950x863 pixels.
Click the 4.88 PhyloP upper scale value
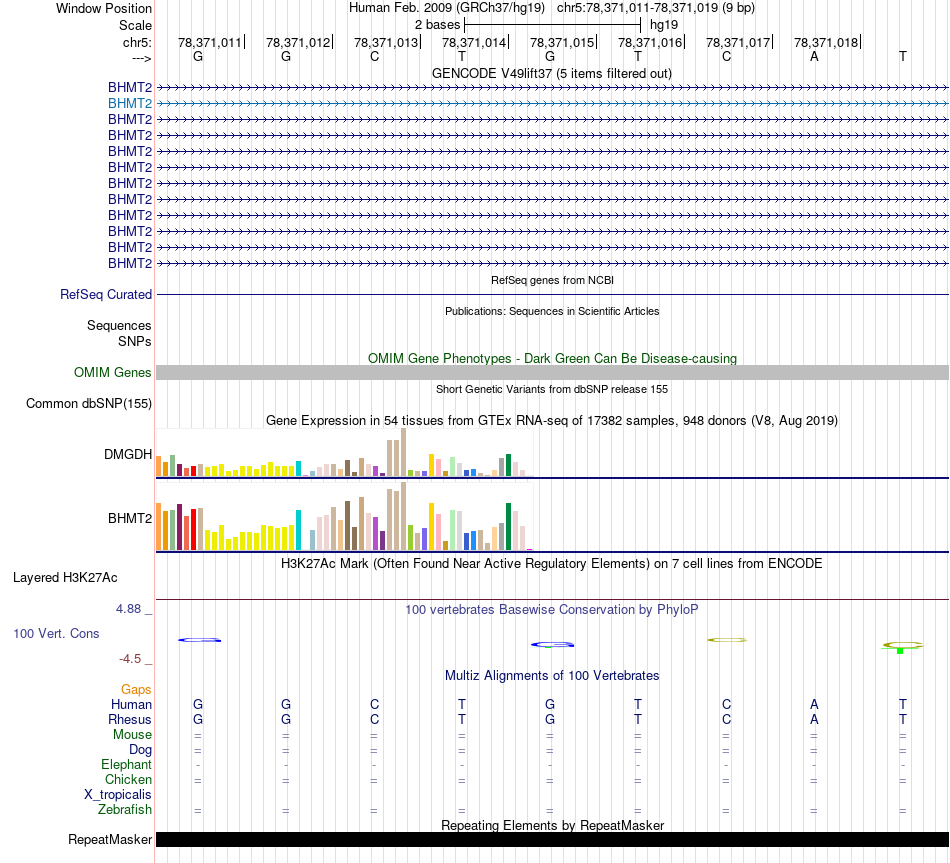tap(128, 609)
